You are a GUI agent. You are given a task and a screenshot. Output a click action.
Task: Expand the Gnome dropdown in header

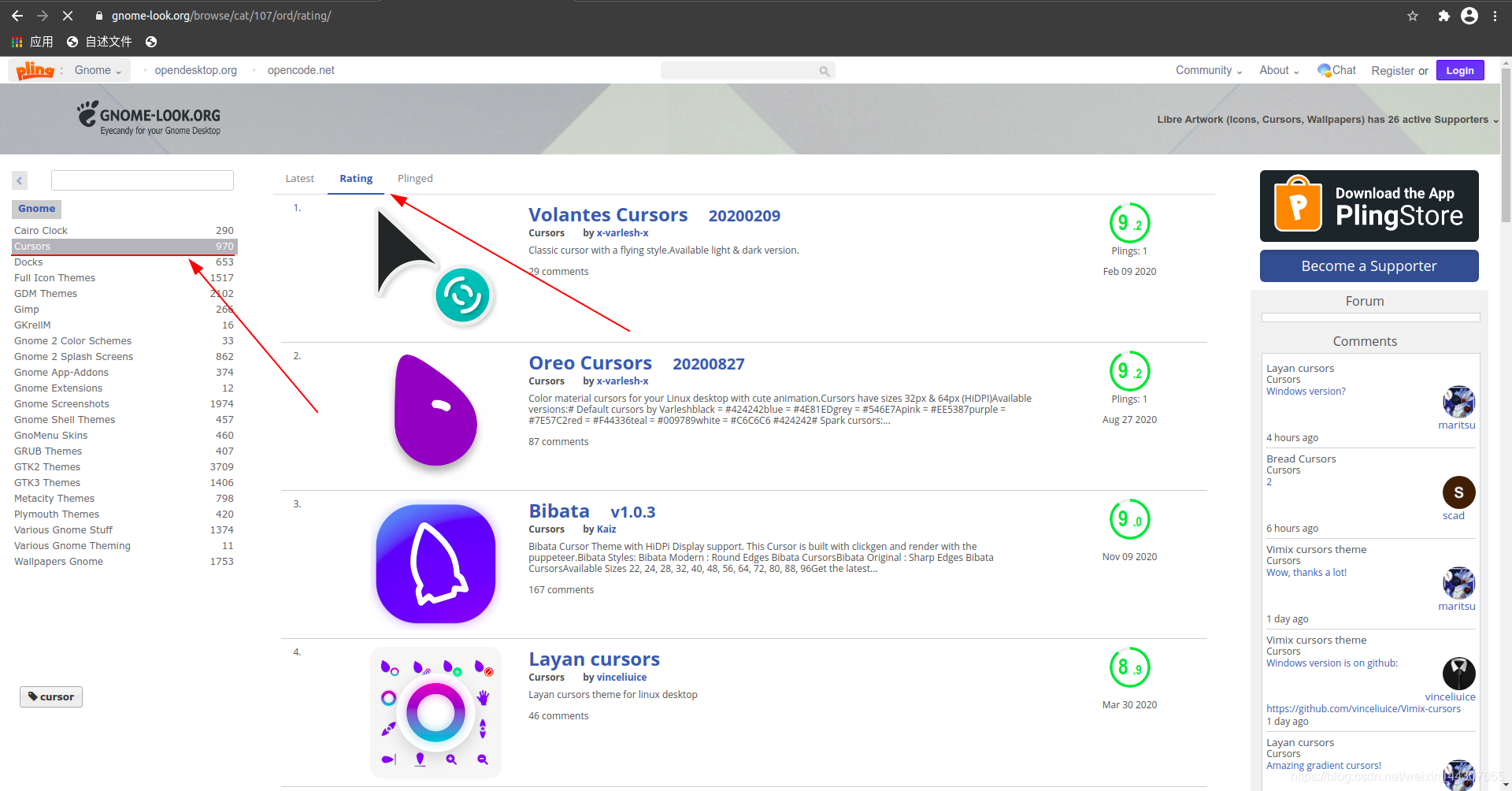[x=98, y=70]
